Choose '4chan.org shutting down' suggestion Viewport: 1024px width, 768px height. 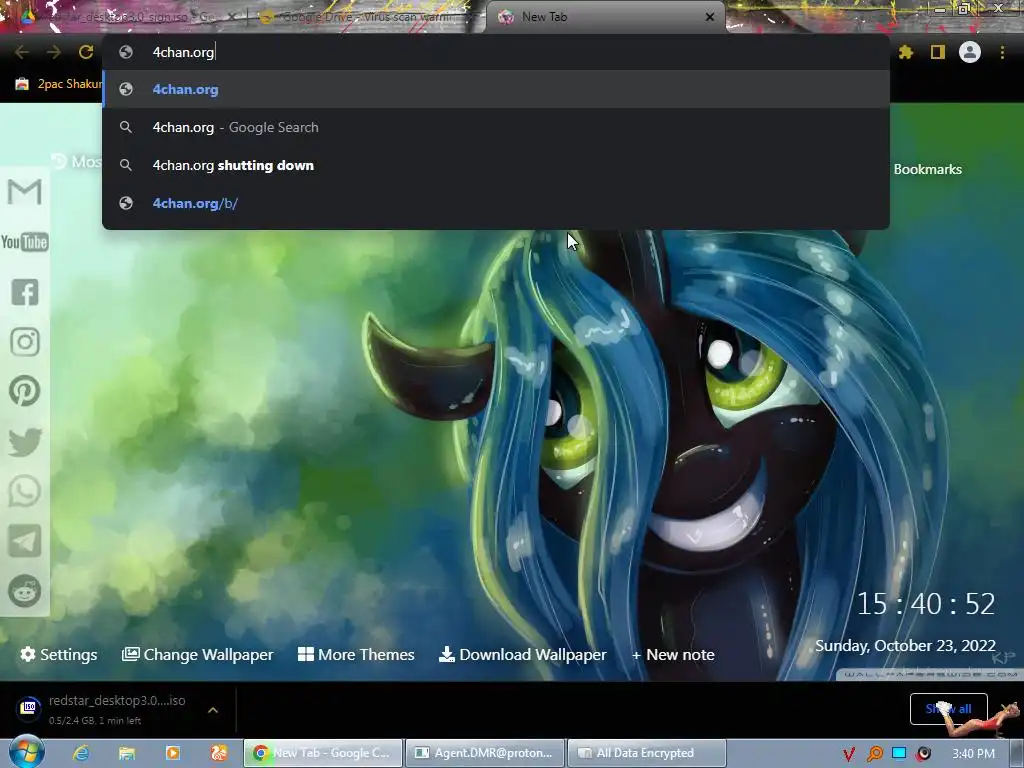coord(496,165)
